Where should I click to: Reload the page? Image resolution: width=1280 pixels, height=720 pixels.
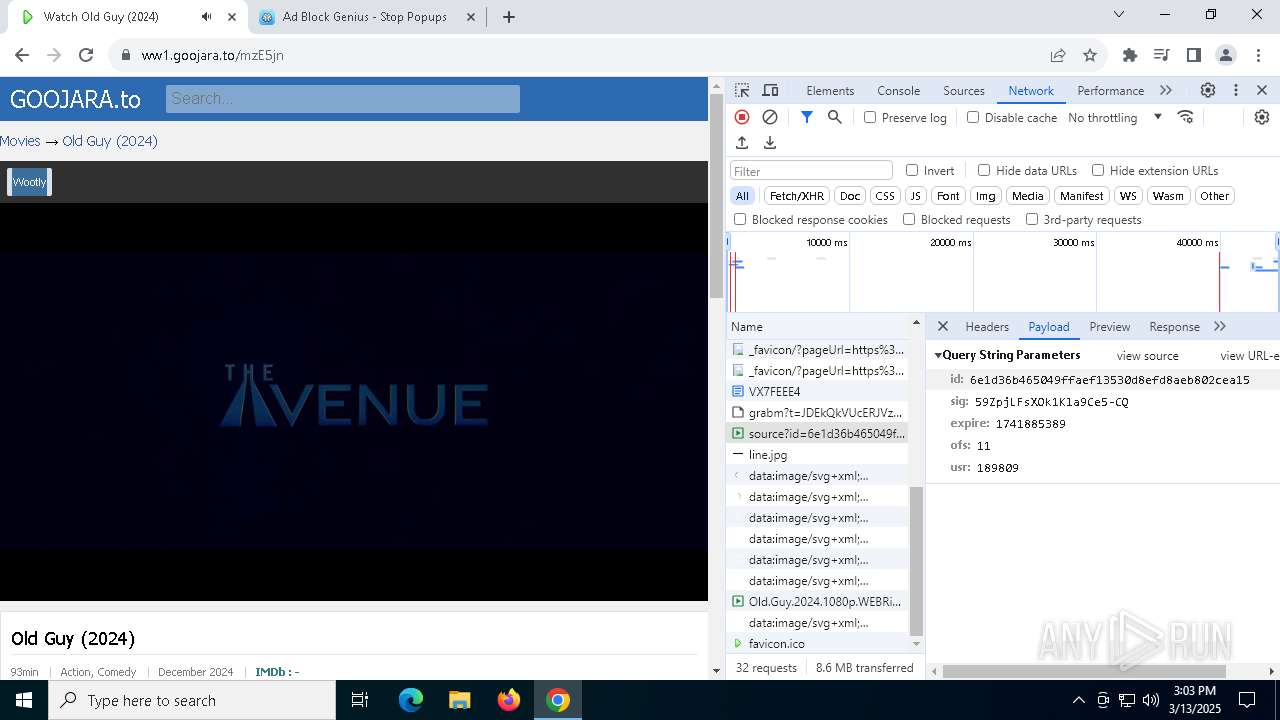[86, 55]
